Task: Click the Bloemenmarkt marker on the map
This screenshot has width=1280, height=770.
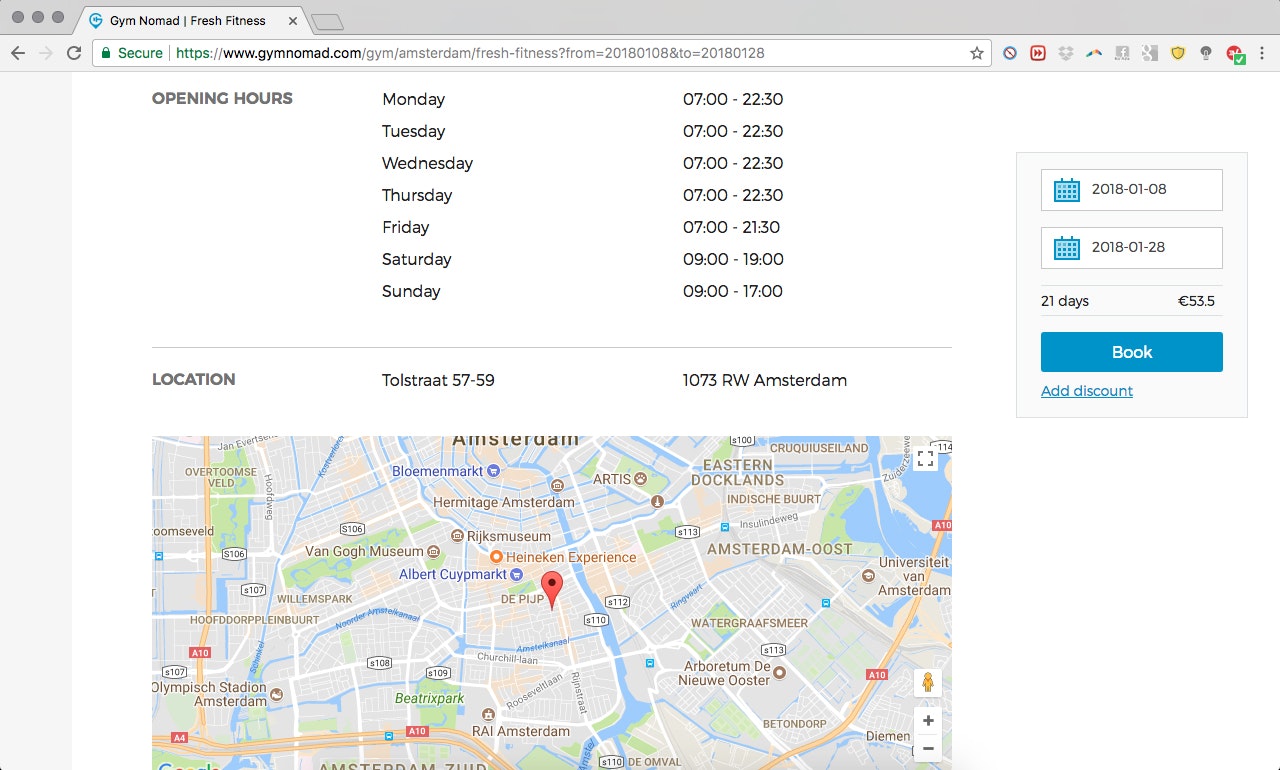Action: pyautogui.click(x=491, y=471)
